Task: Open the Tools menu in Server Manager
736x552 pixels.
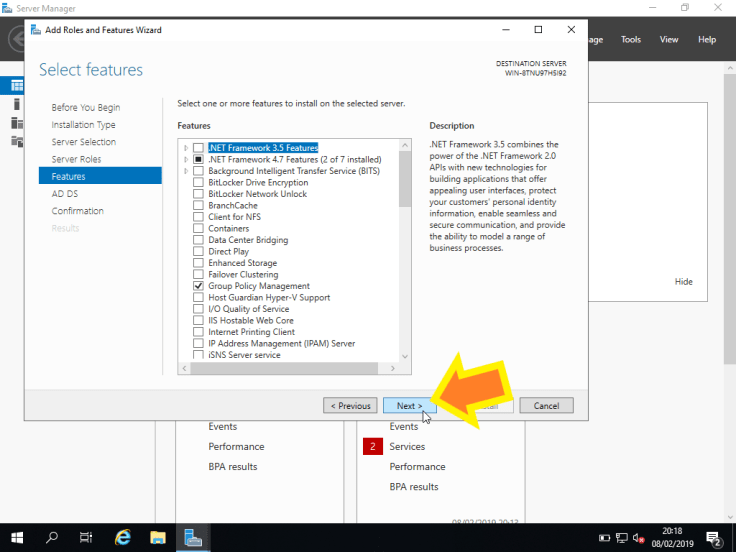Action: [630, 40]
